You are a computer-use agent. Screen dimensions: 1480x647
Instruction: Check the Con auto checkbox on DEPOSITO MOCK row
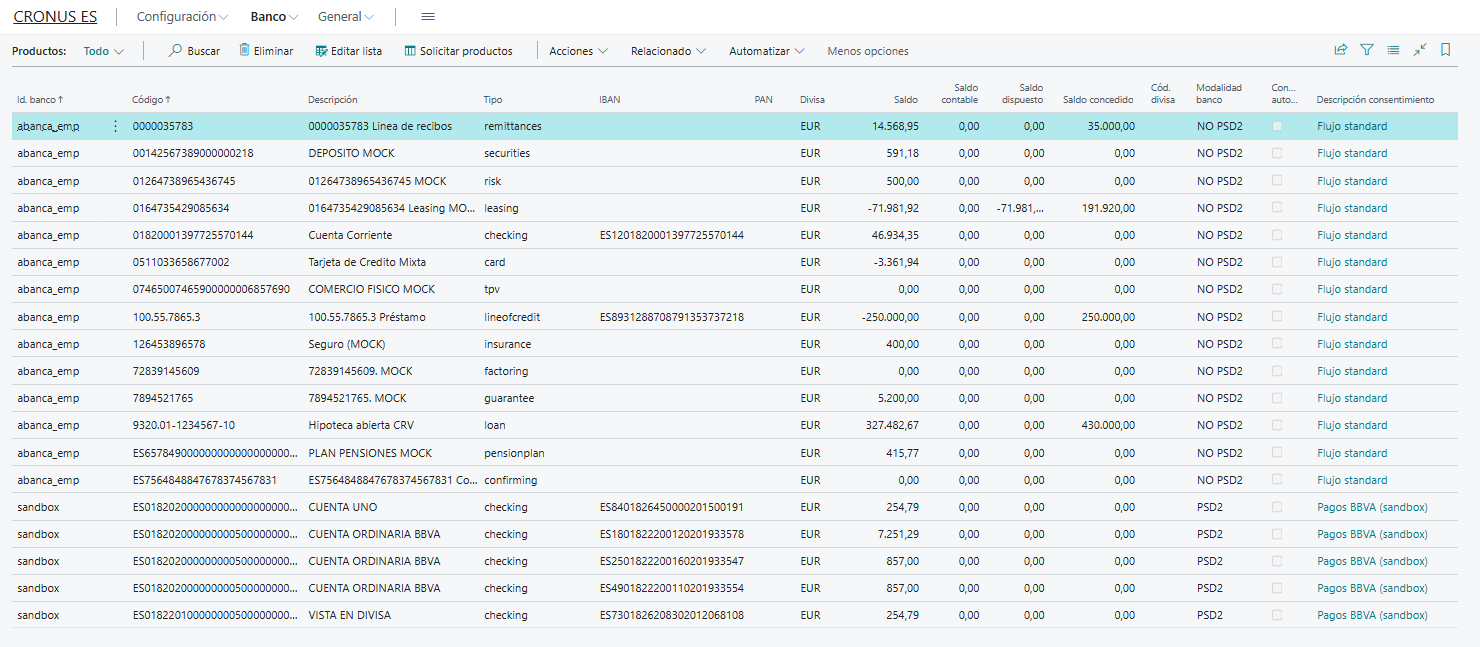(1277, 153)
